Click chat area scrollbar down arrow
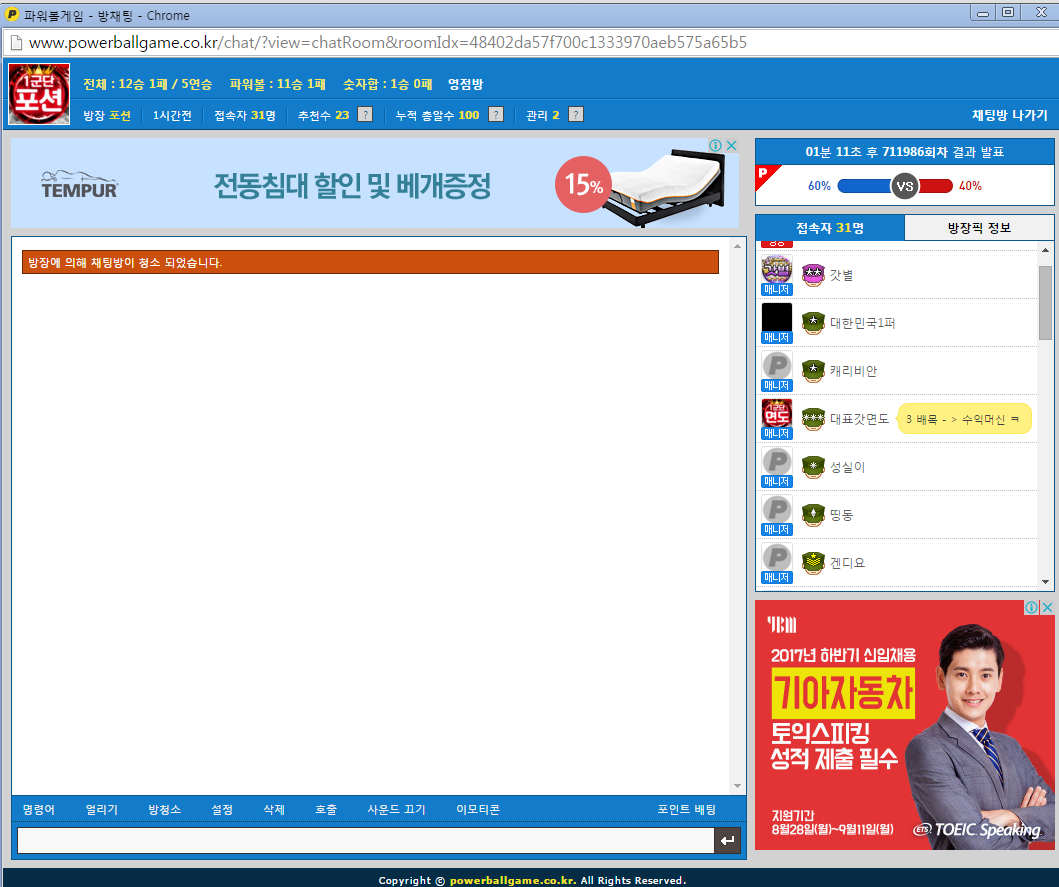1059x887 pixels. point(738,786)
